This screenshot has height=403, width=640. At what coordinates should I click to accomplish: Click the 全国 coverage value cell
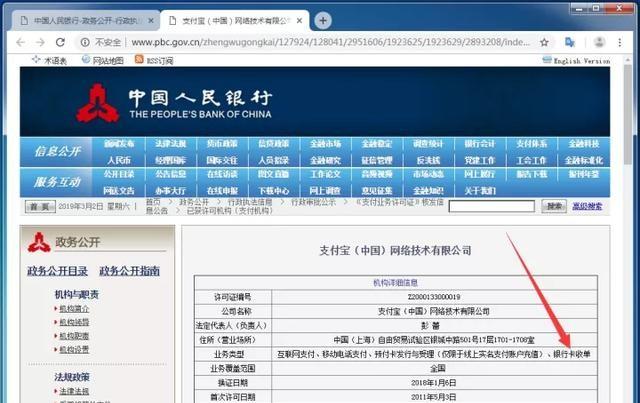(435, 368)
